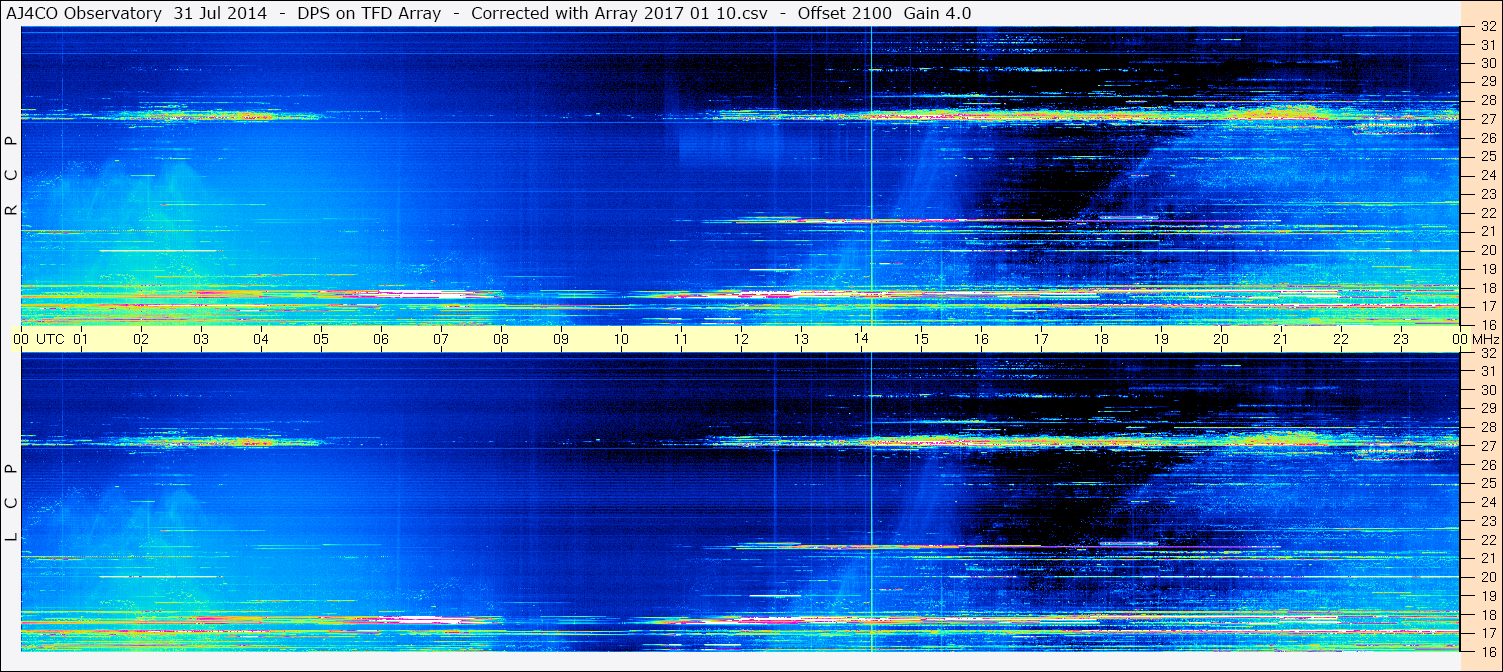Select the 13 hour mark on the time axis
Viewport: 1503px width, 672px height.
click(x=801, y=339)
